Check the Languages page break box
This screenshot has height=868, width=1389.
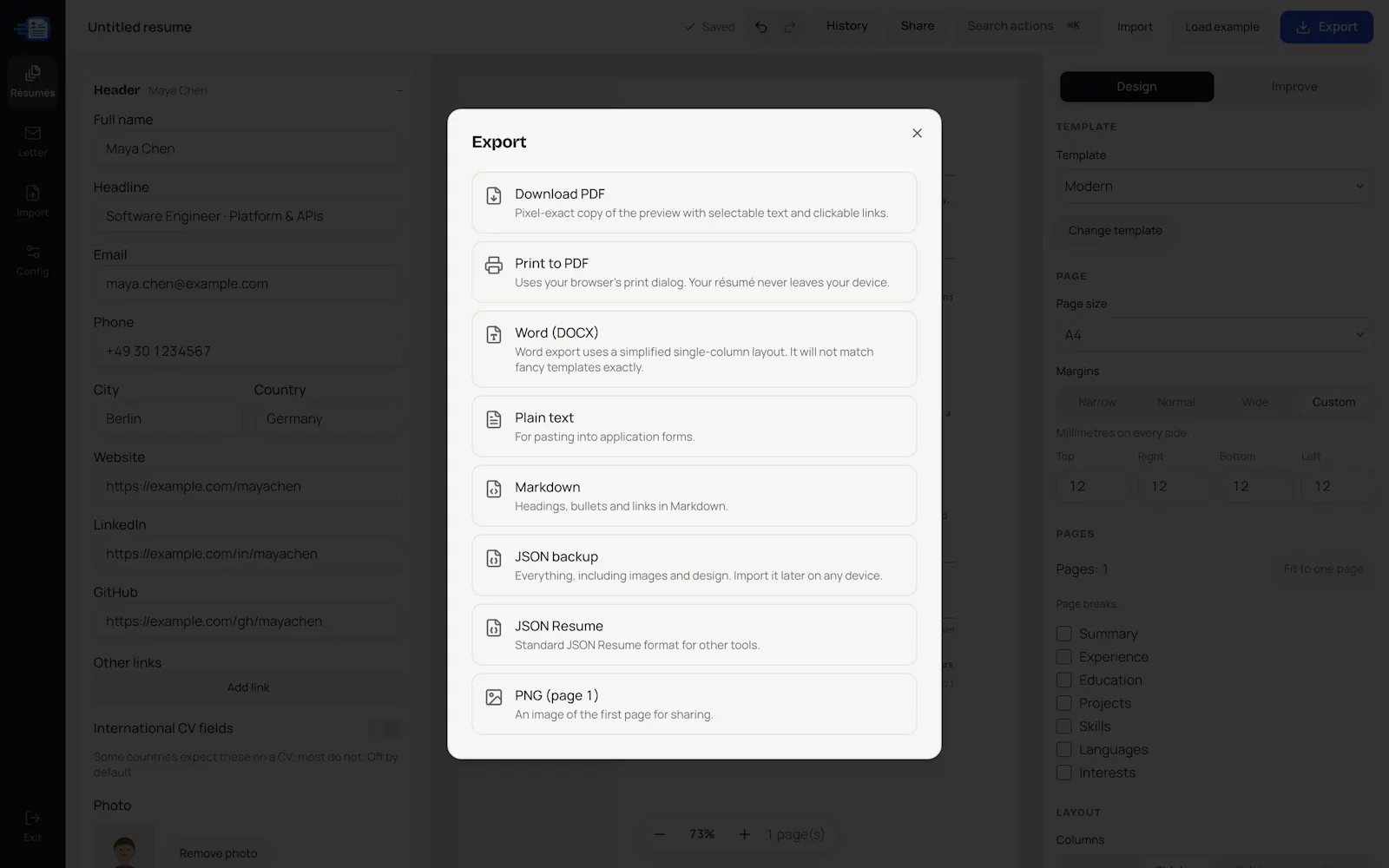click(1063, 749)
